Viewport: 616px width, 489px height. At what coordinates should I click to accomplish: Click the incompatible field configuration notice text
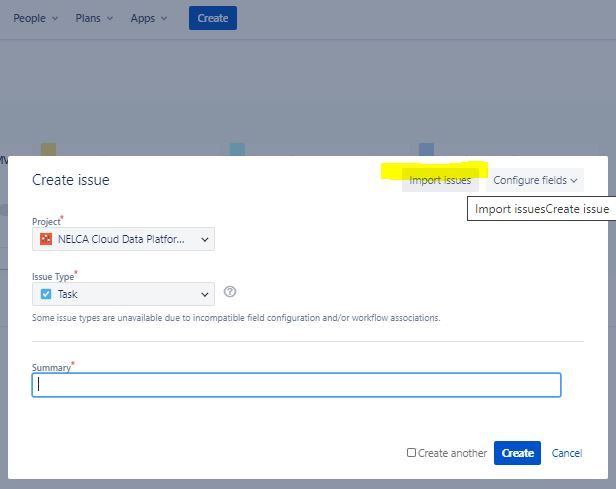click(x=236, y=318)
